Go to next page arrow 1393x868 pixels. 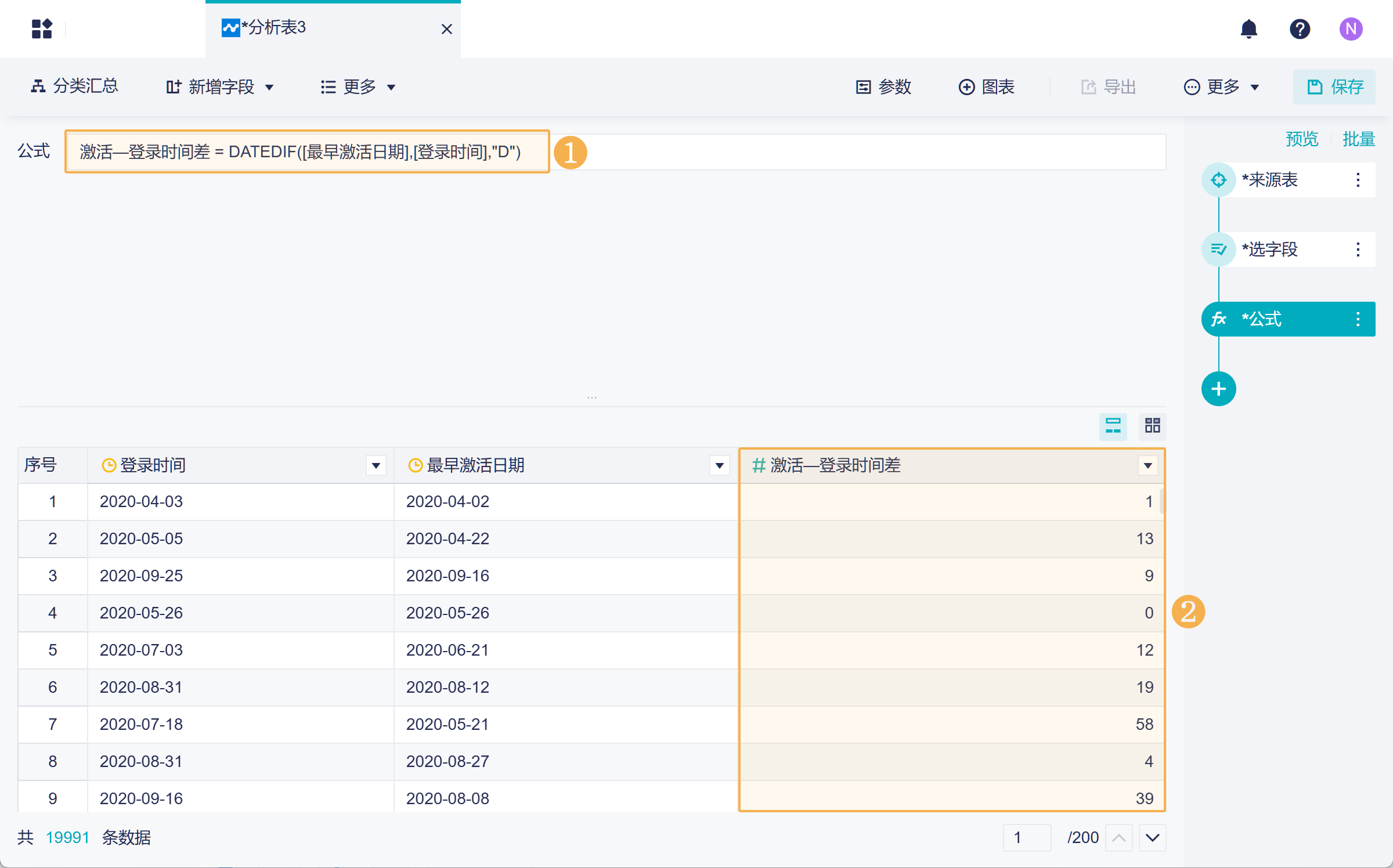1152,837
